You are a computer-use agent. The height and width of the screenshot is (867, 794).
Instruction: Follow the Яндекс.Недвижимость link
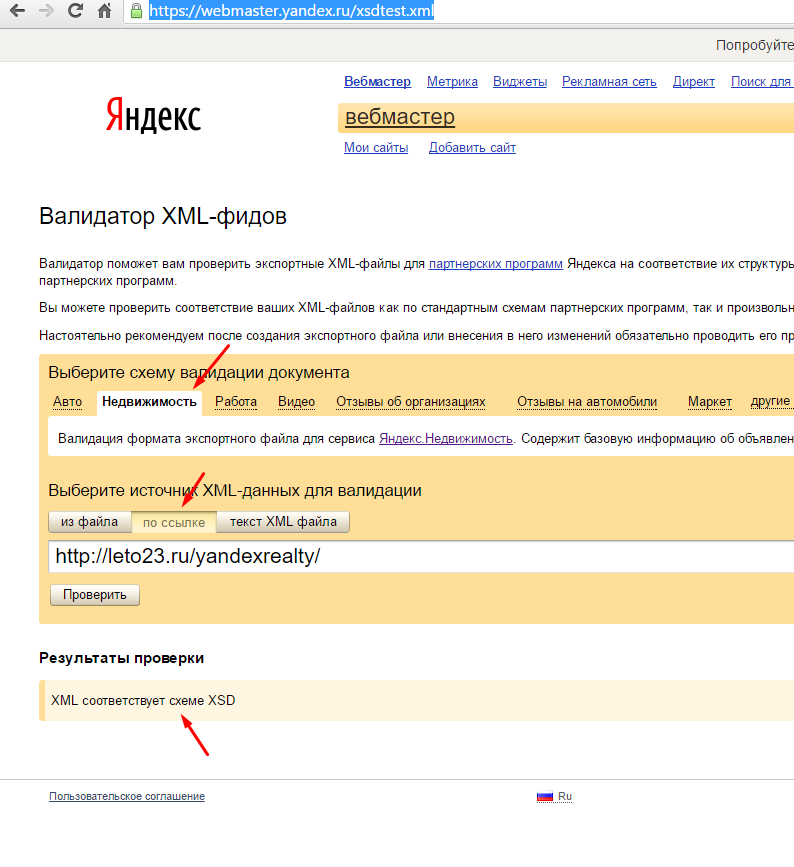[446, 439]
